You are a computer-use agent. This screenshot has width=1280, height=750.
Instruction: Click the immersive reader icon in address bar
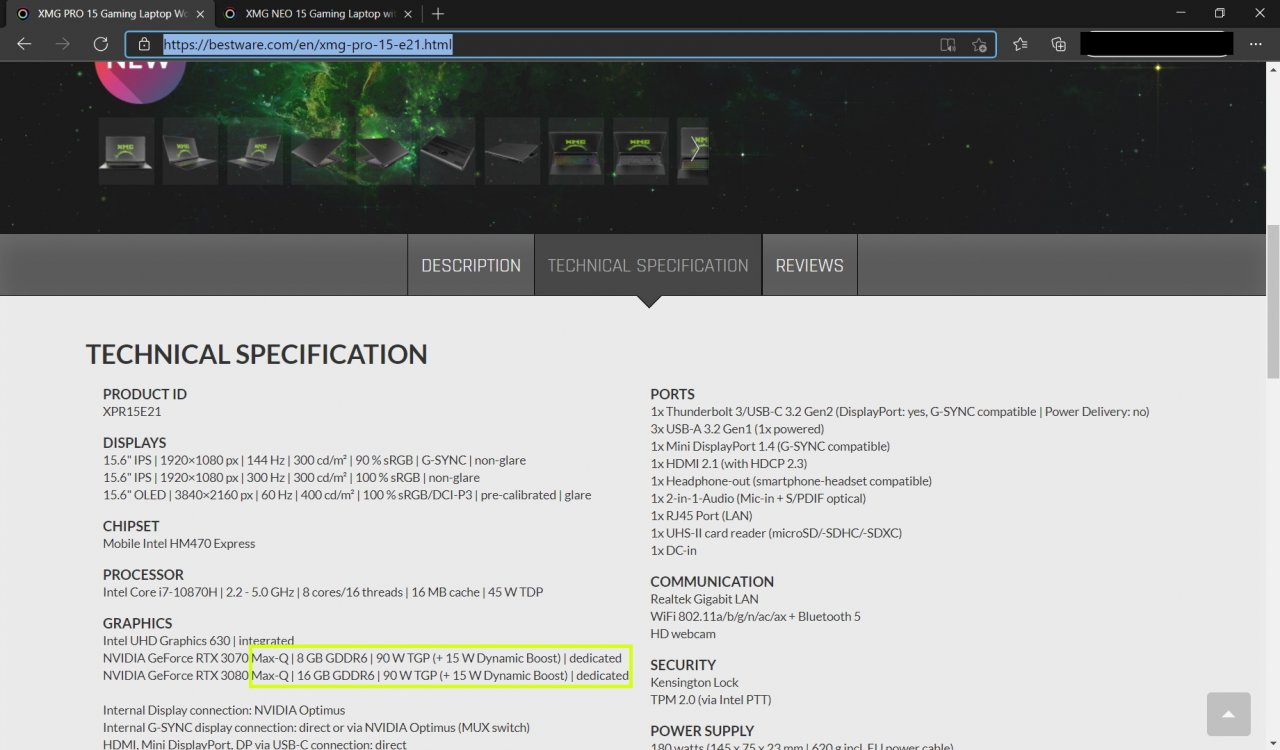click(948, 45)
